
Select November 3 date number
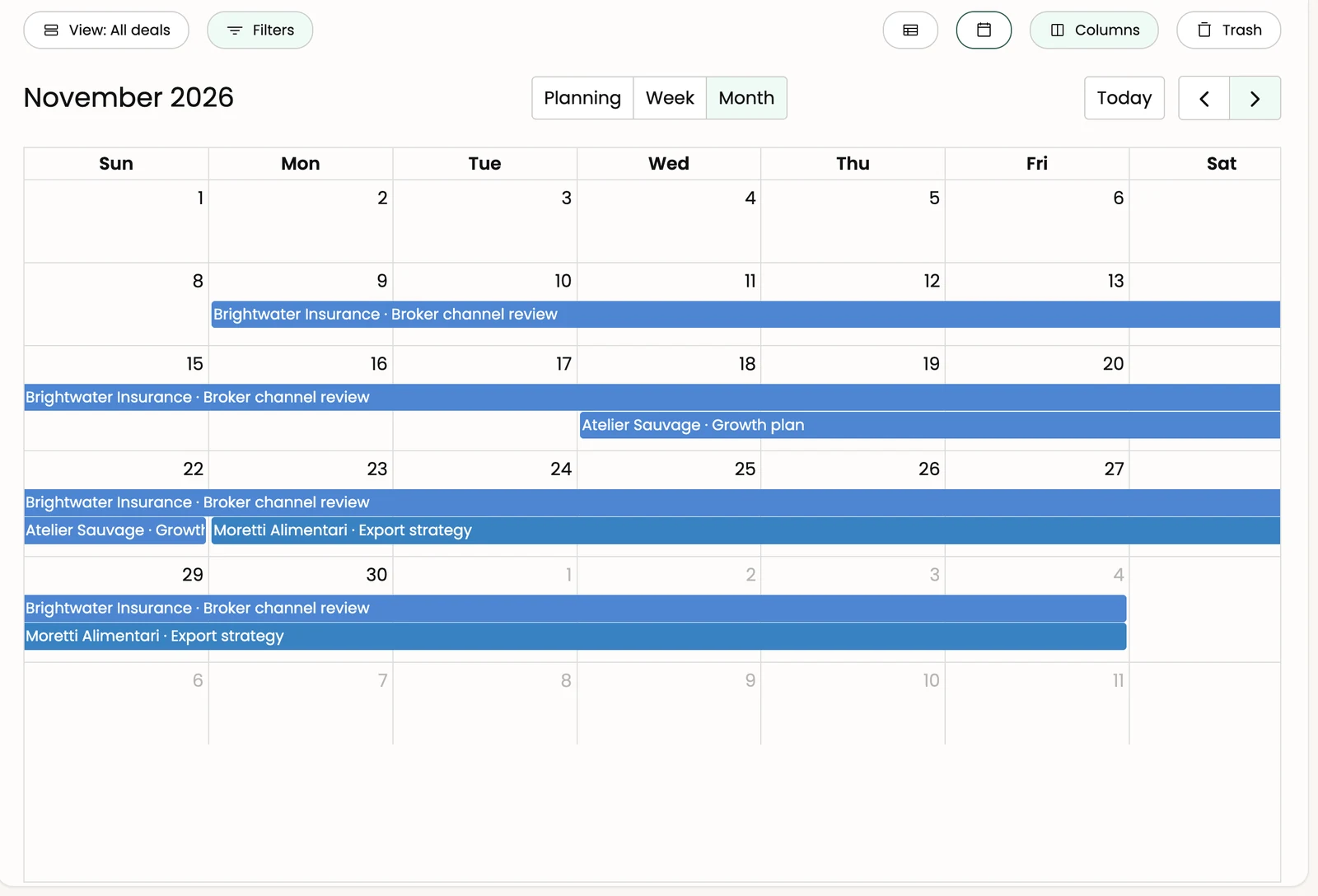click(566, 198)
